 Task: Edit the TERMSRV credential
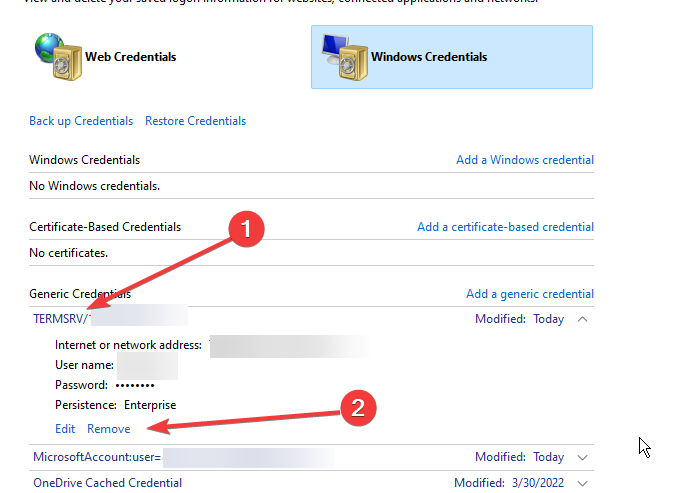point(65,429)
